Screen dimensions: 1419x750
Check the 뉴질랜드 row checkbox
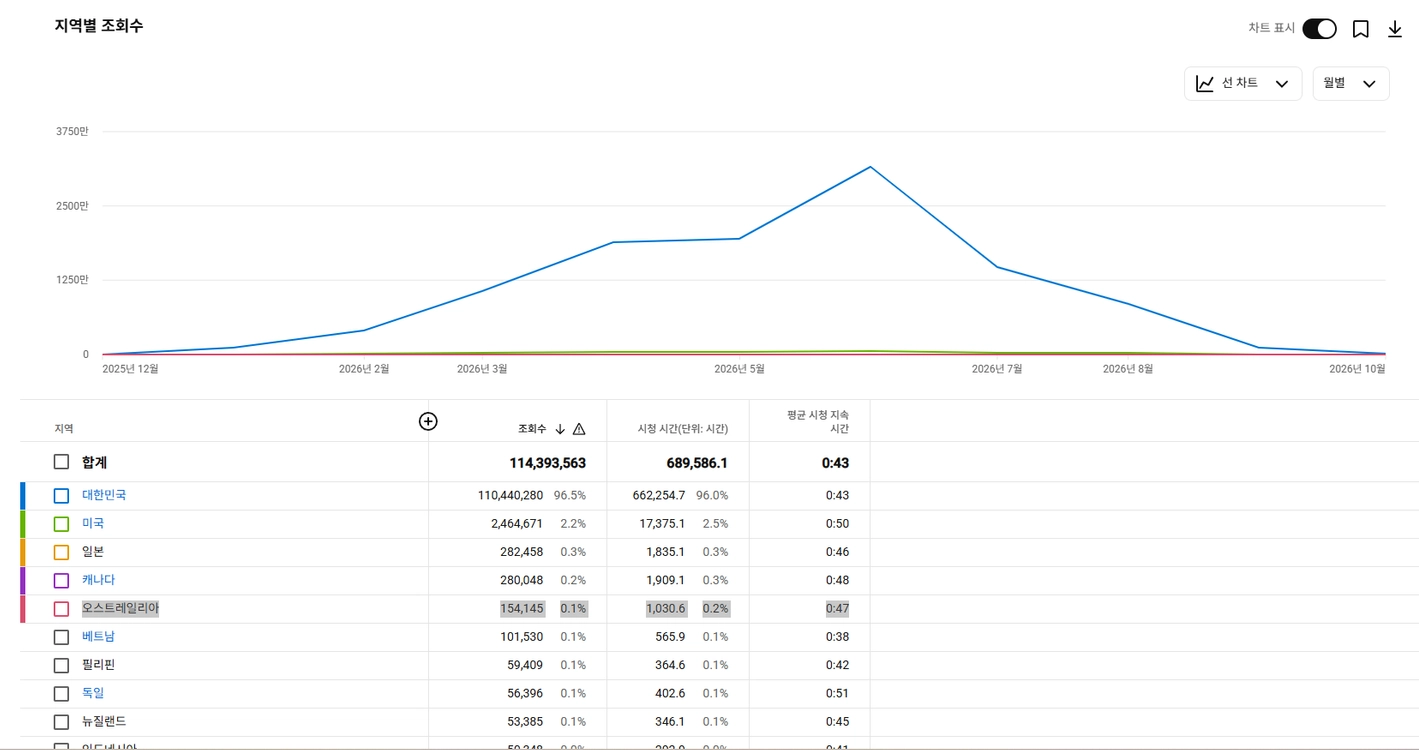tap(62, 722)
